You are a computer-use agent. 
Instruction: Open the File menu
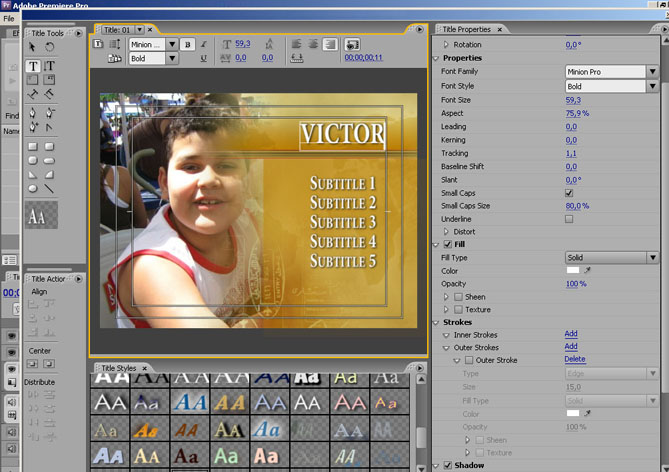tap(8, 19)
